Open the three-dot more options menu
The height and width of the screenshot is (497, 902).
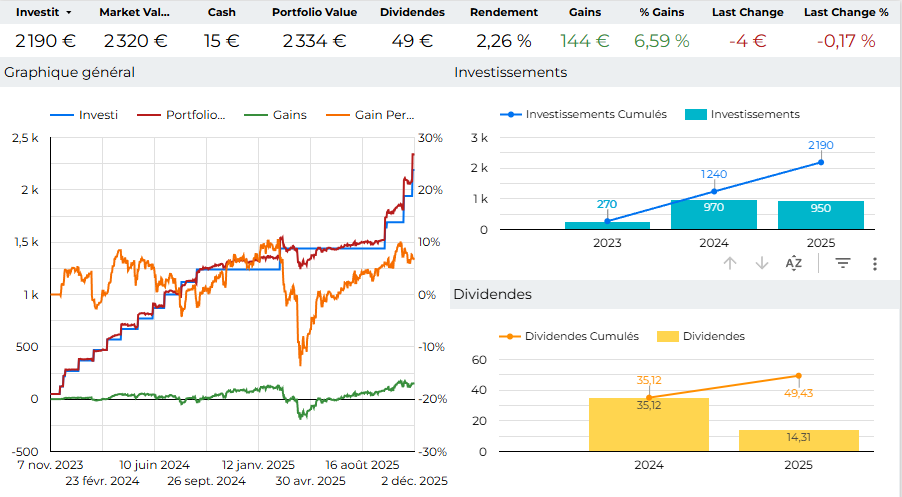pyautogui.click(x=875, y=264)
